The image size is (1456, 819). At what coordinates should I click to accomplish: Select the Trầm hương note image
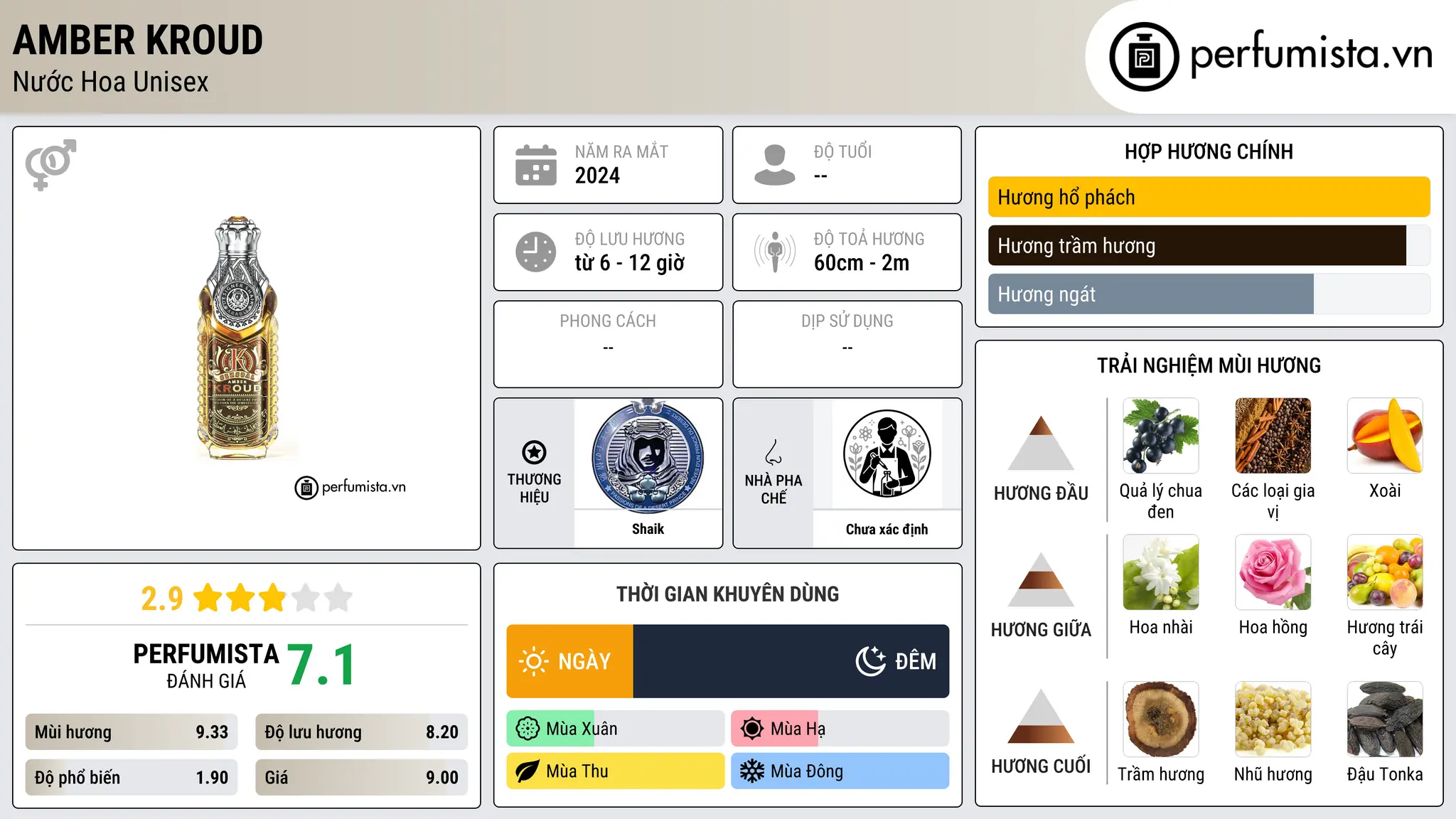coord(1161,719)
